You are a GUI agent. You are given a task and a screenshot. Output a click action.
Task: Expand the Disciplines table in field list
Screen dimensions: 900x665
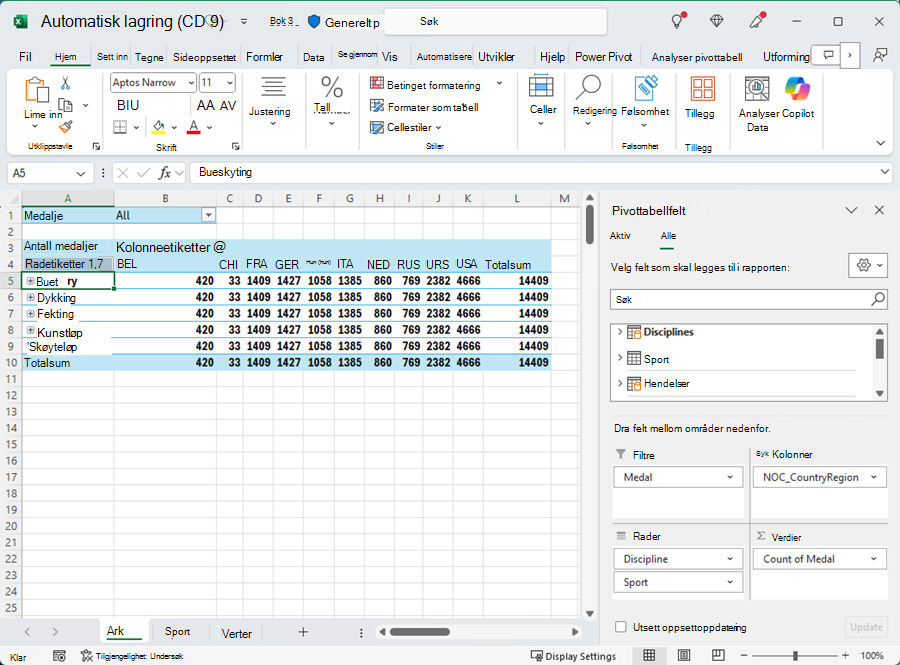(620, 331)
